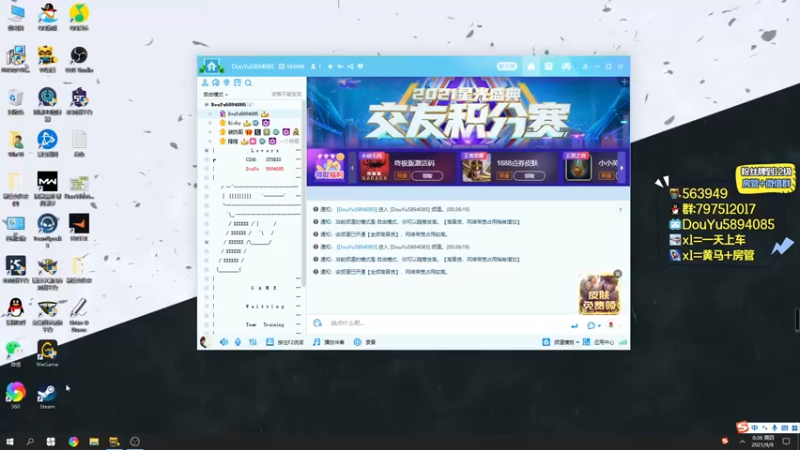Click the star favorite channel icon

click(330, 66)
